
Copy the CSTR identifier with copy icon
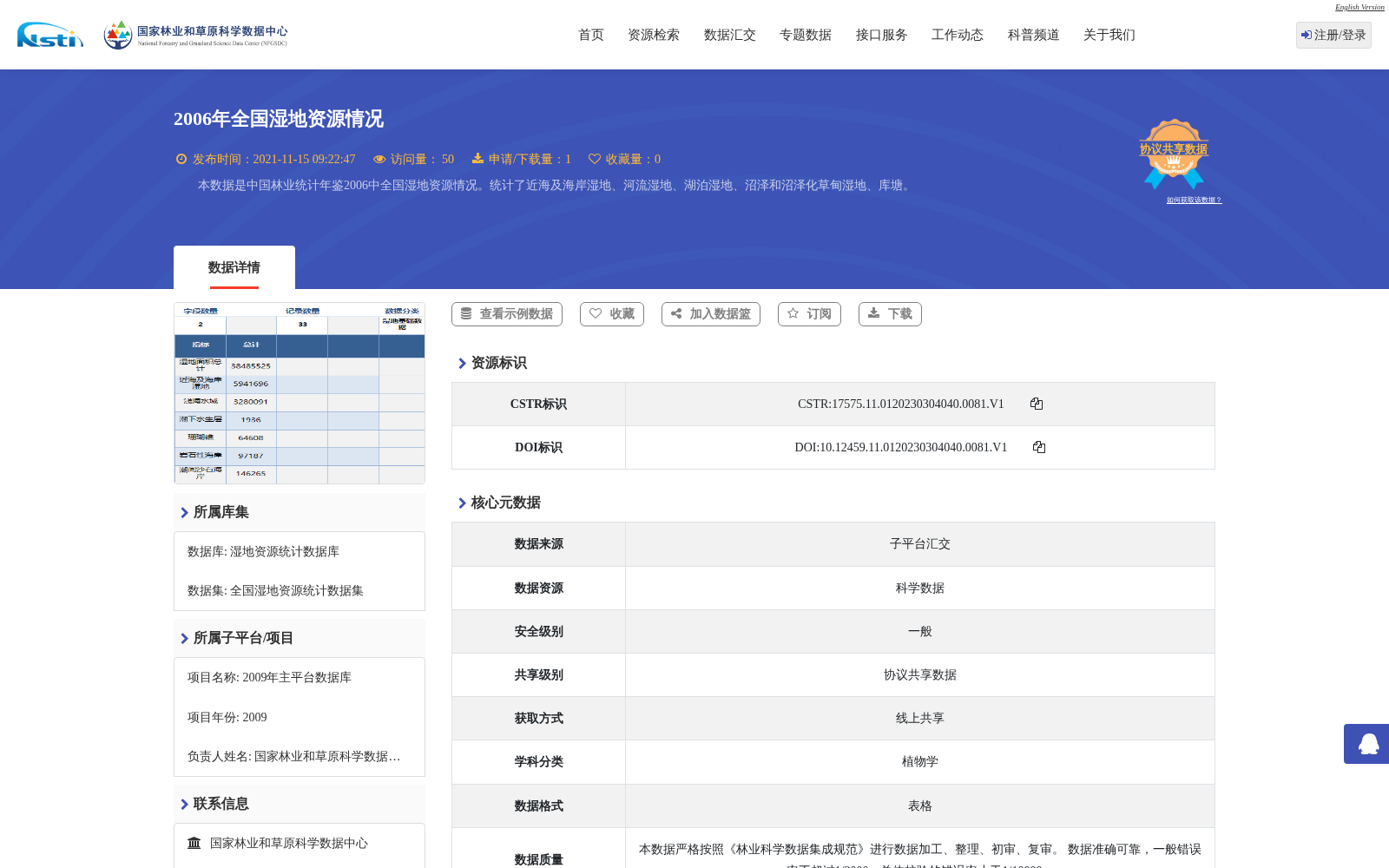[x=1037, y=404]
